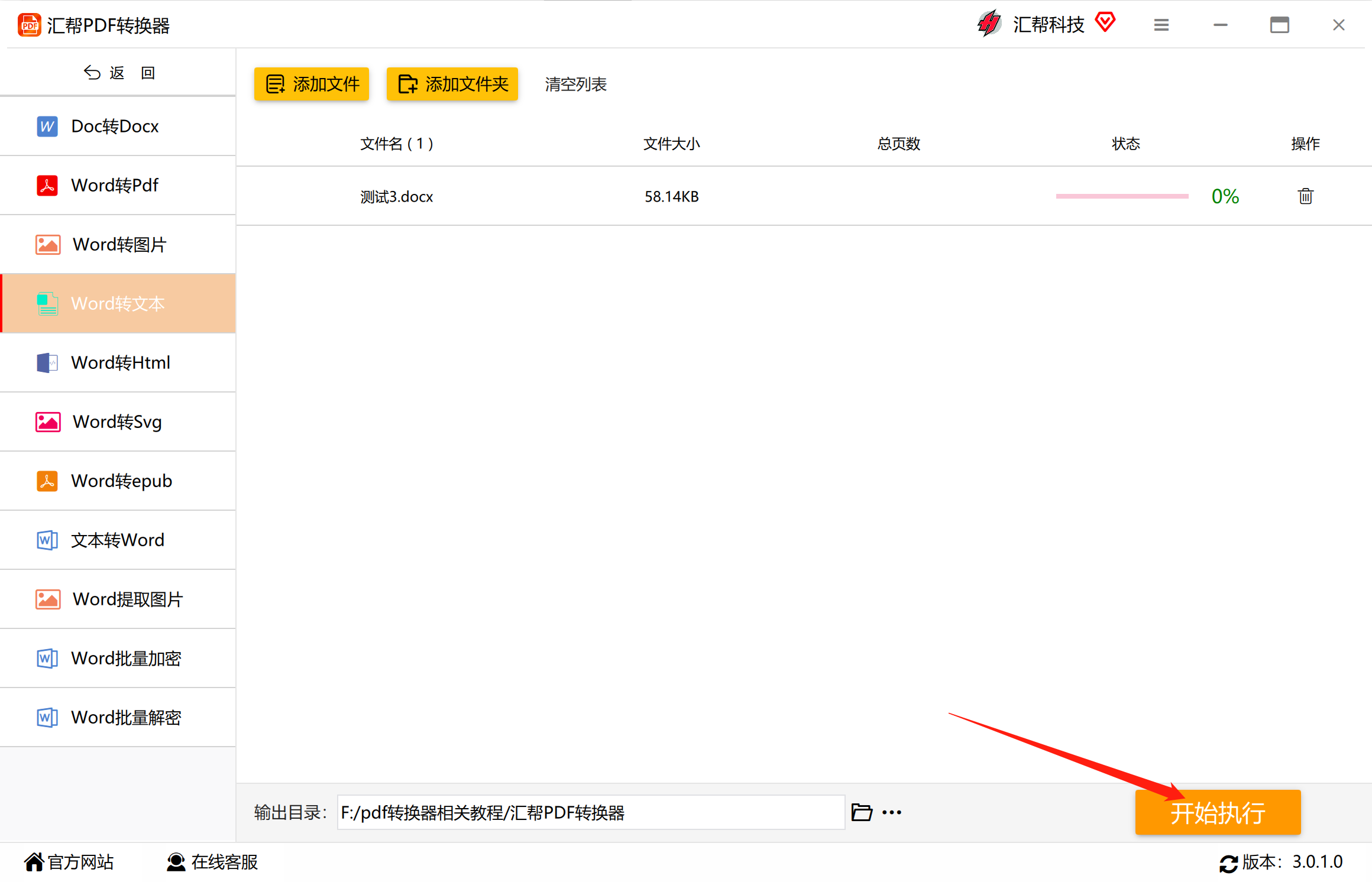Open the 文本转Word mode
1372x882 pixels.
pyautogui.click(x=118, y=540)
